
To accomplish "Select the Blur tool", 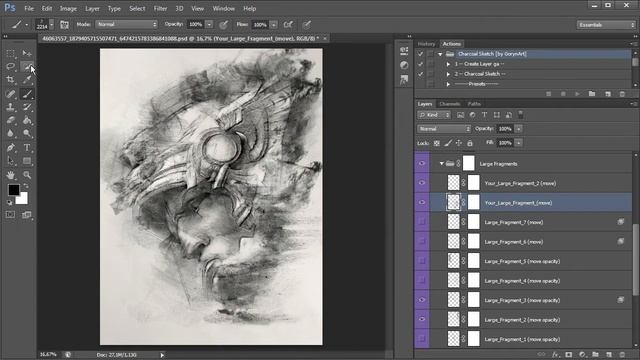I will [x=10, y=133].
